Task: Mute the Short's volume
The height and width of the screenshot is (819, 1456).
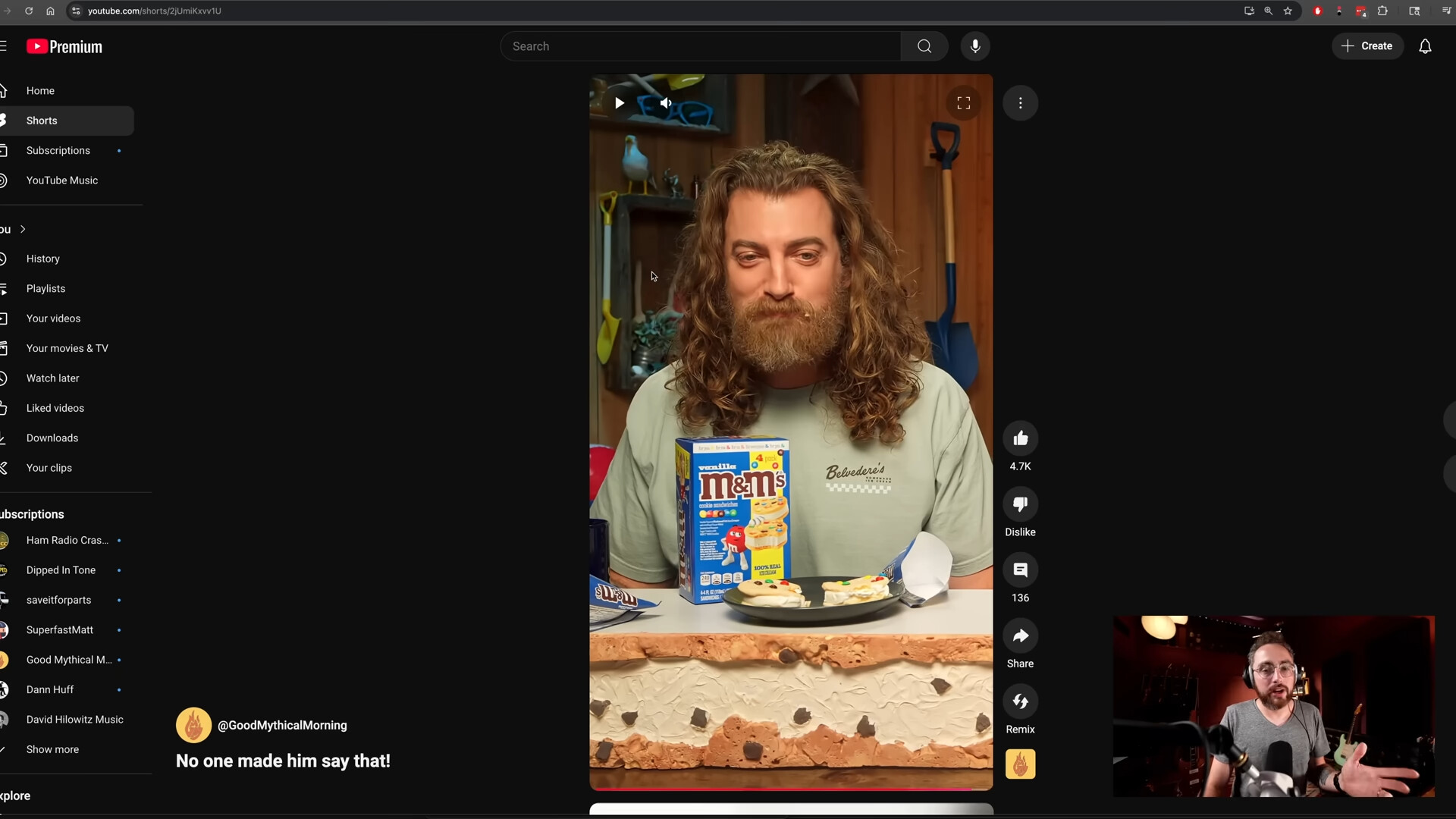Action: click(x=666, y=103)
